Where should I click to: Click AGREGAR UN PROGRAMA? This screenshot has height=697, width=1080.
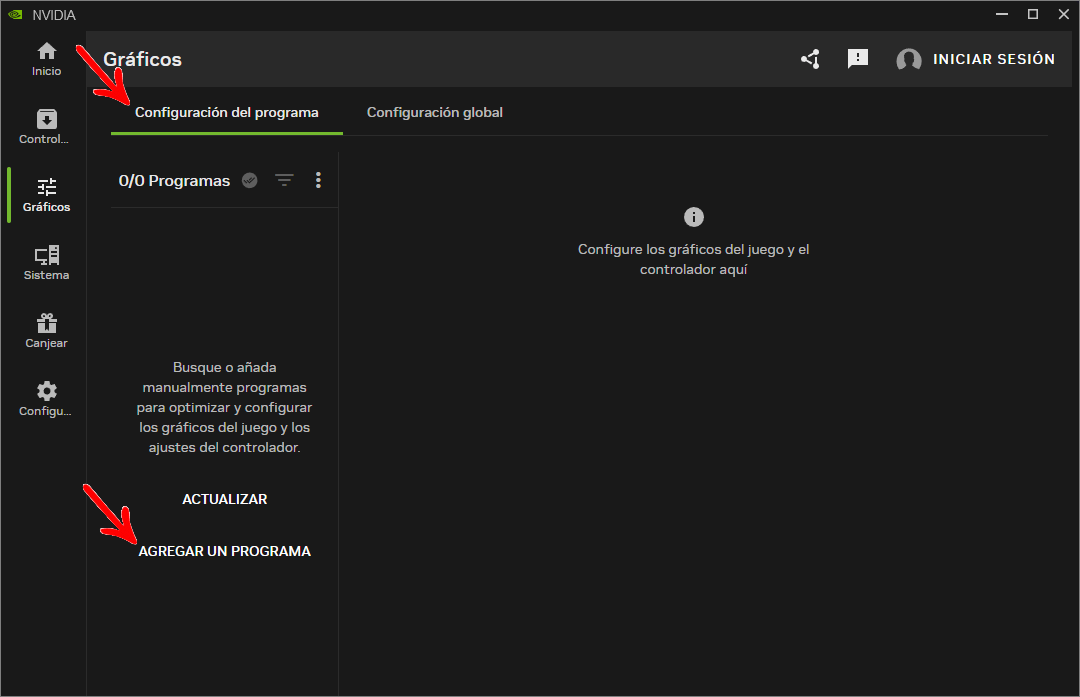click(225, 551)
